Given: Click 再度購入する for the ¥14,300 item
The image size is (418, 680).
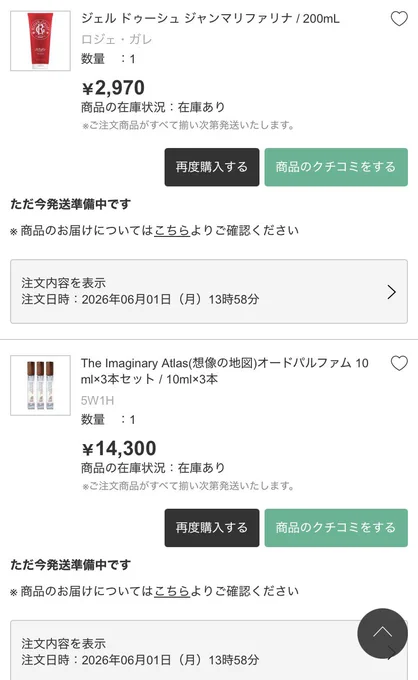Looking at the screenshot, I should tap(212, 528).
